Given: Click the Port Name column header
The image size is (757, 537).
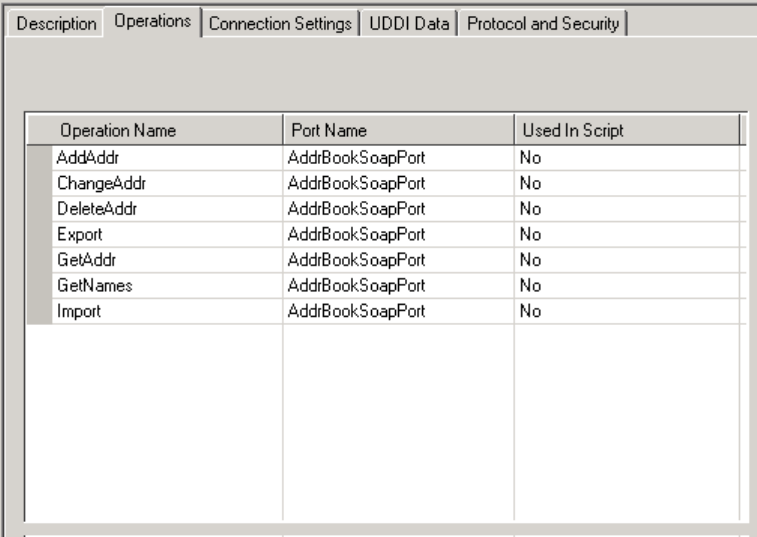Looking at the screenshot, I should [x=328, y=131].
